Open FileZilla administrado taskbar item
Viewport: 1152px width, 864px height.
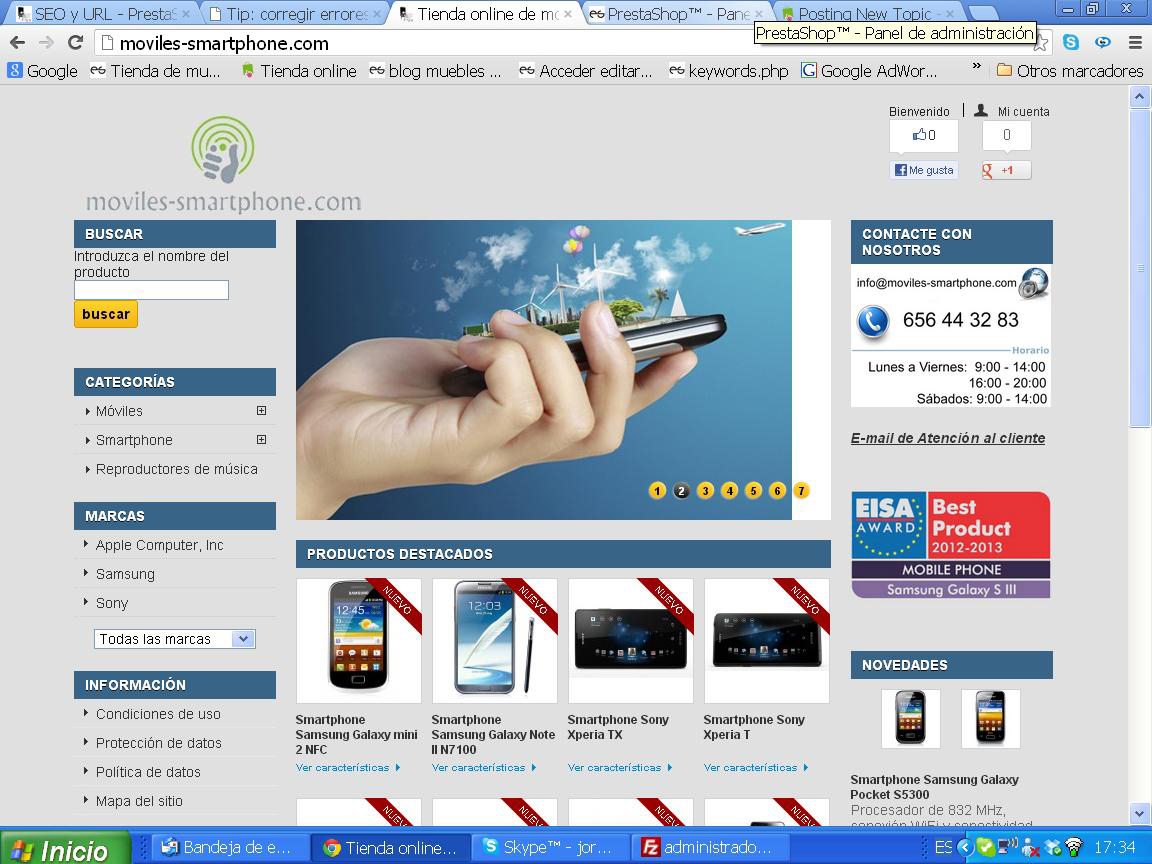tap(710, 847)
